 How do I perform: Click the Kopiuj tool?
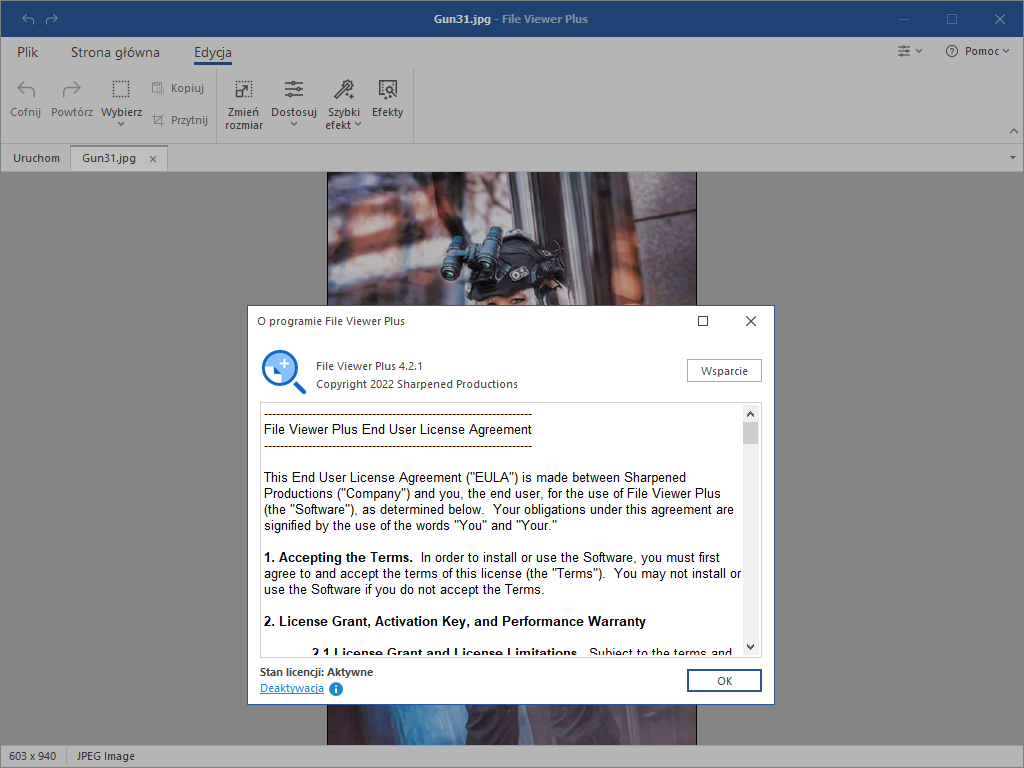coord(178,88)
